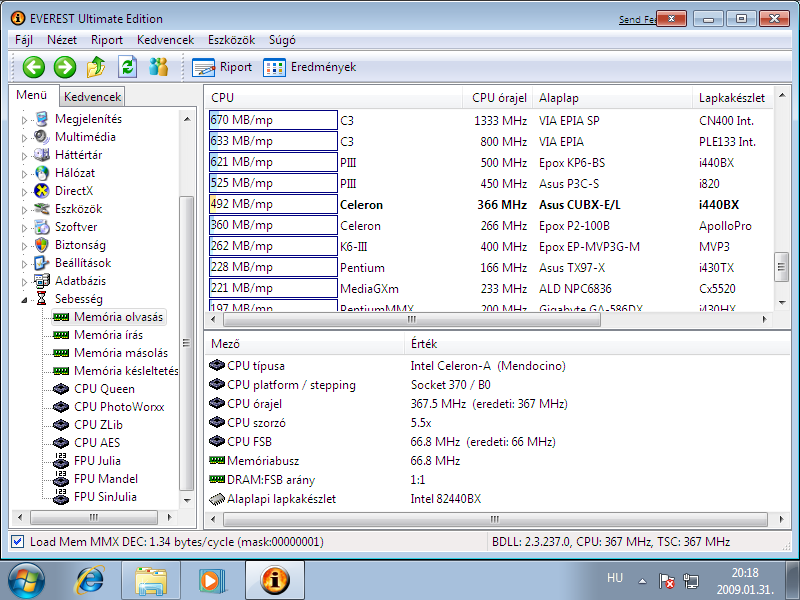The width and height of the screenshot is (800, 600).
Task: Sort by the CPU órajel column header
Action: [498, 97]
